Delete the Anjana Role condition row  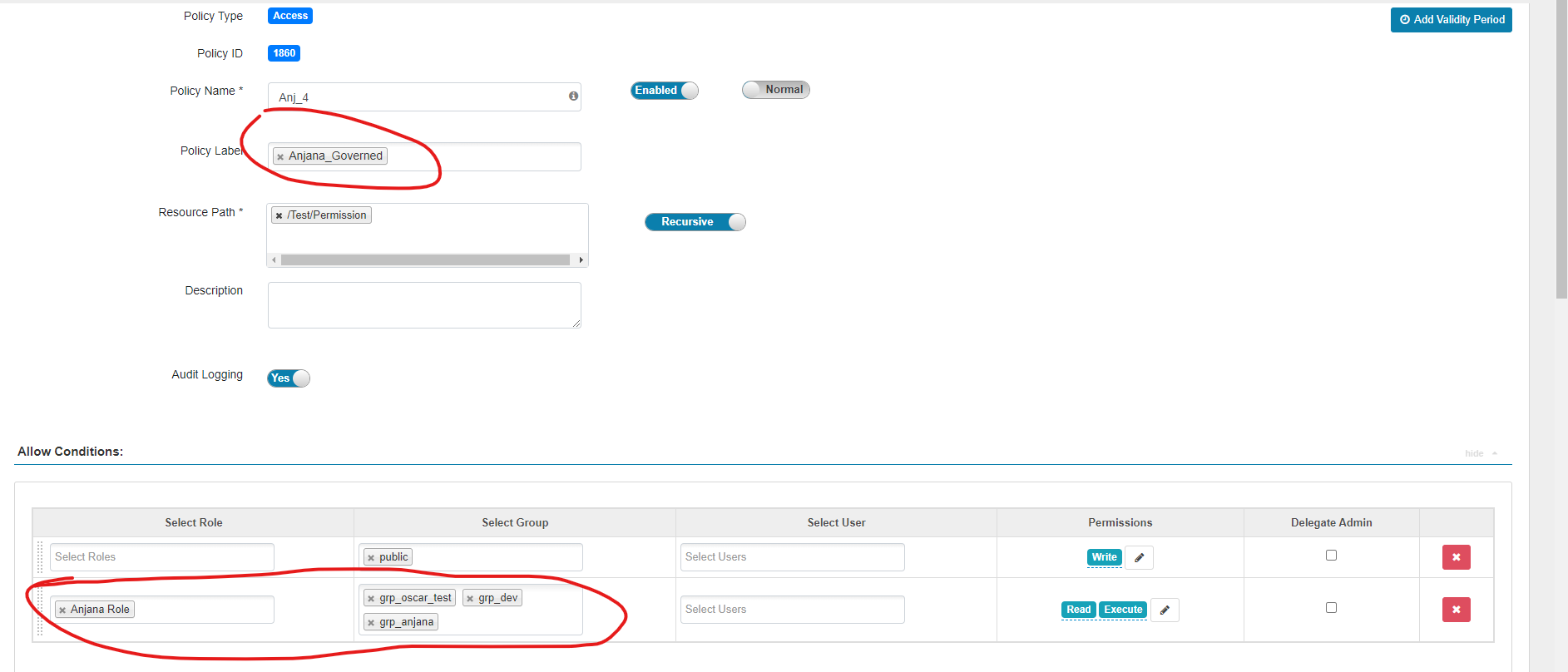coord(1456,610)
